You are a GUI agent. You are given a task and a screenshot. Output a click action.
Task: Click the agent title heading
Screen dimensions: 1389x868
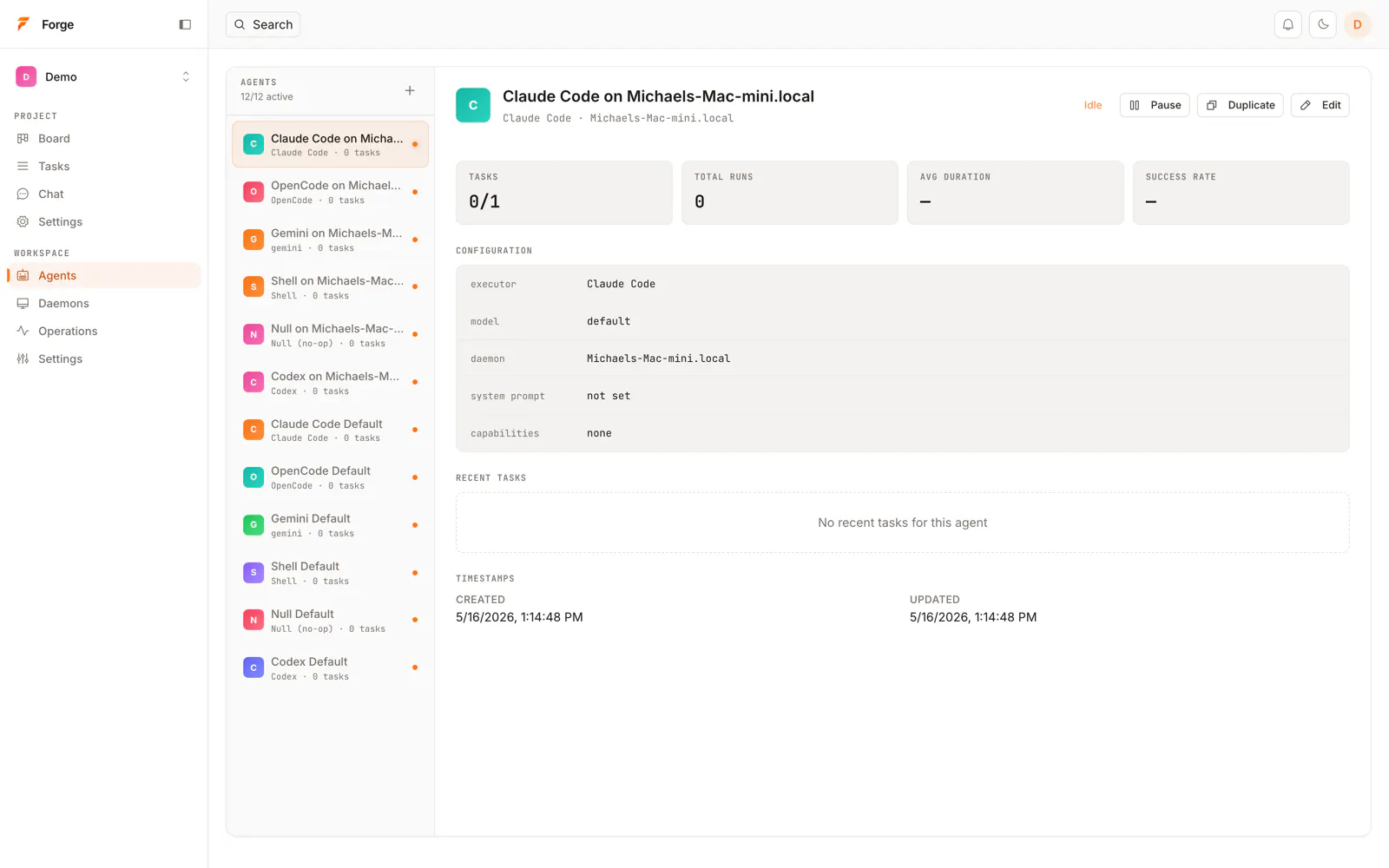[x=658, y=96]
